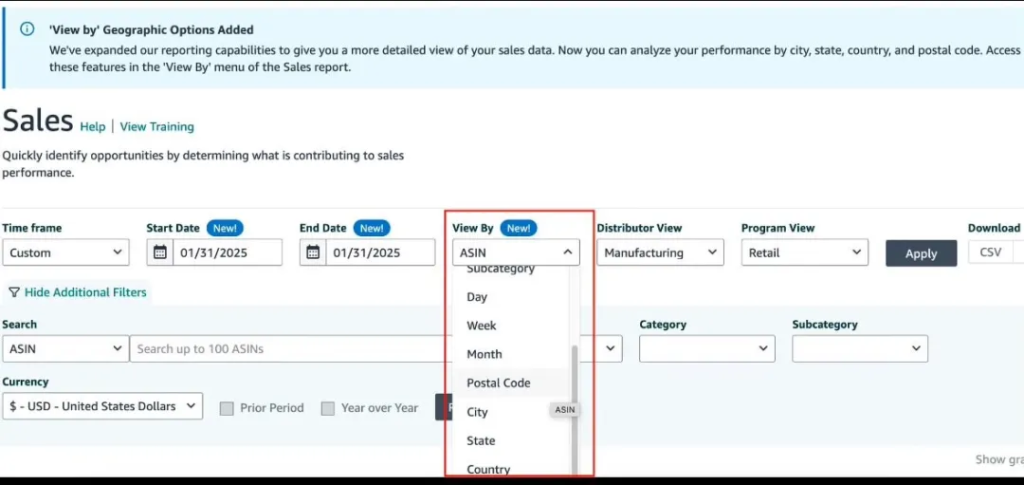
Task: Click the End Date calendar icon
Action: point(314,253)
